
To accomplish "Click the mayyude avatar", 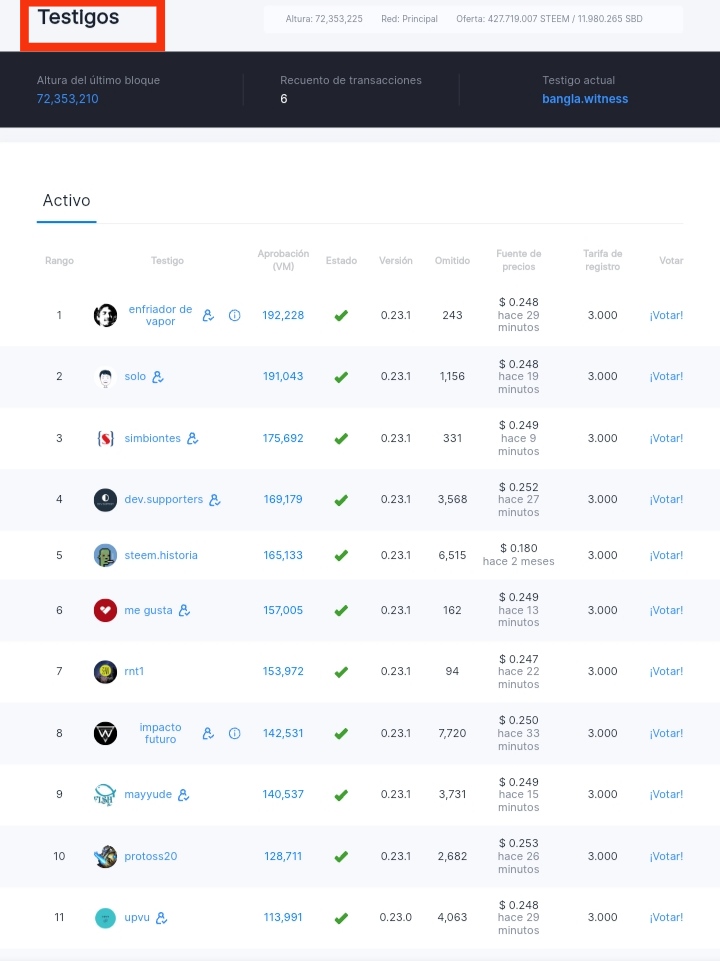I will (x=105, y=794).
